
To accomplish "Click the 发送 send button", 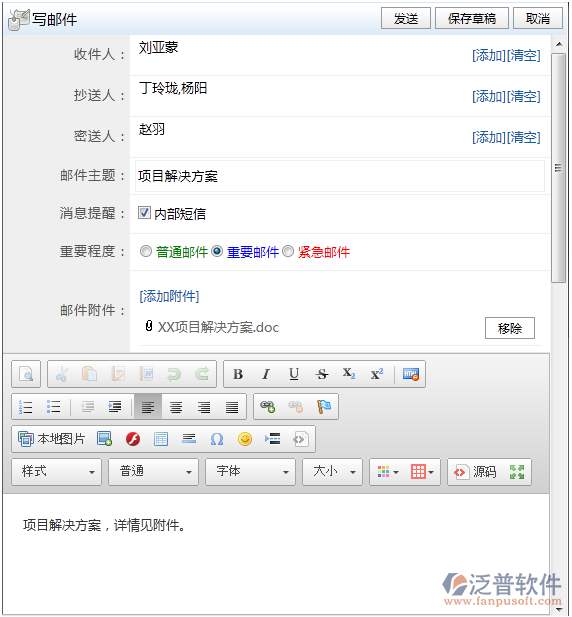I will (406, 18).
